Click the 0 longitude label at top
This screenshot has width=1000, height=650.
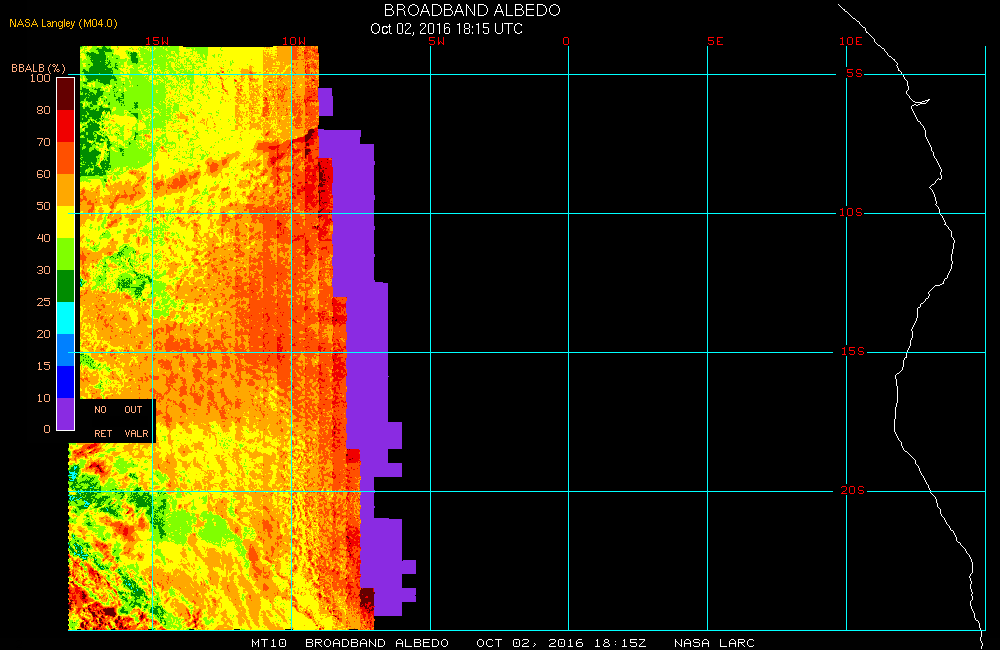pos(566,41)
